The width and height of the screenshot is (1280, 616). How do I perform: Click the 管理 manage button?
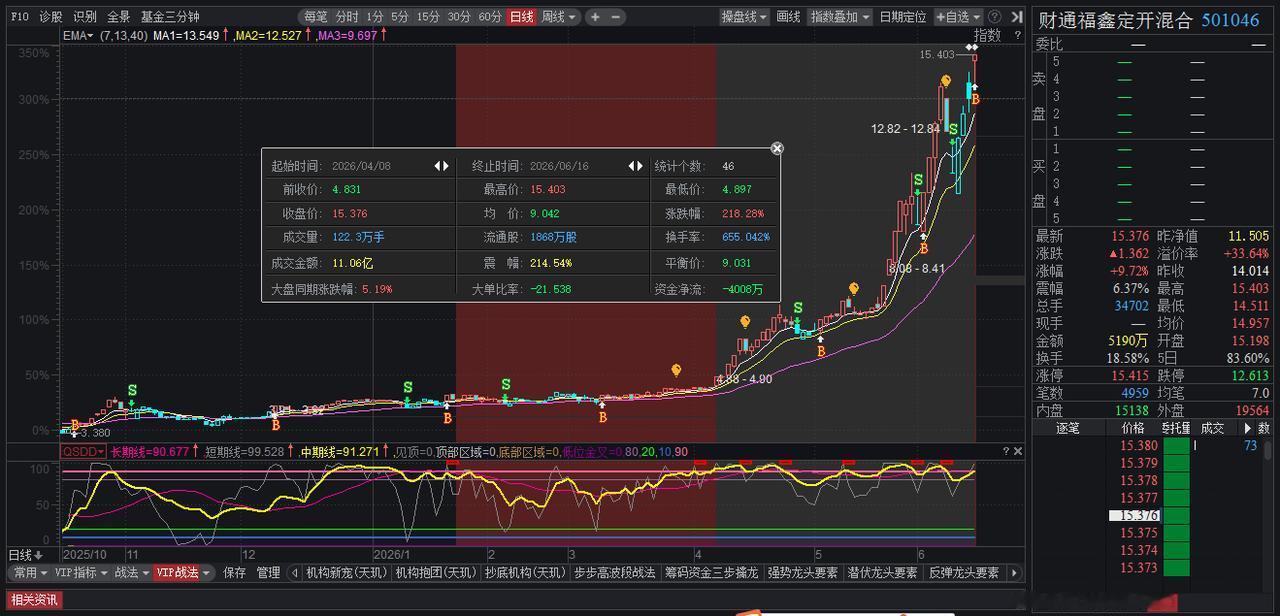tap(268, 573)
